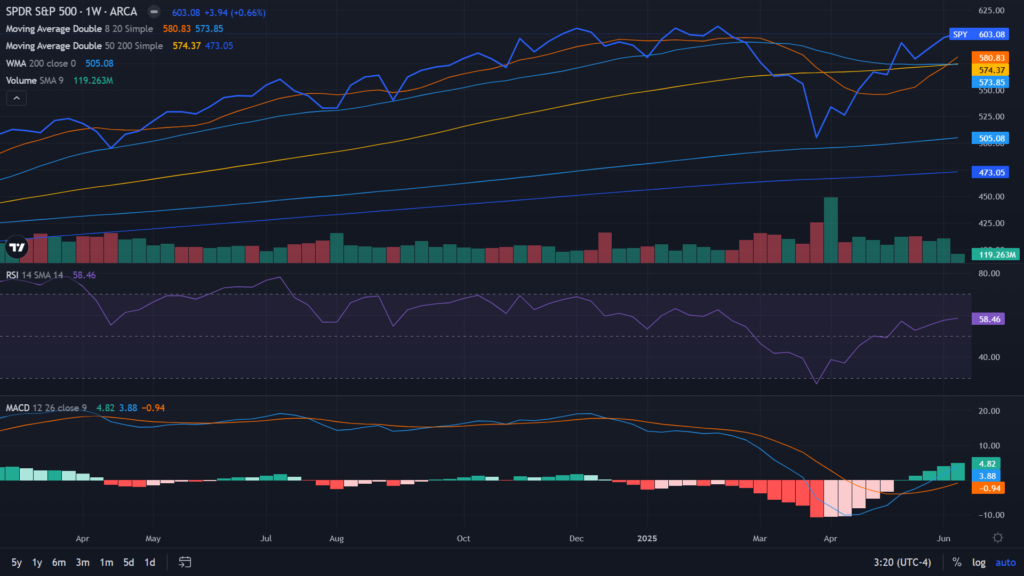Click the 2025 label on the time axis
Screen dimensions: 1024x576
coord(647,539)
